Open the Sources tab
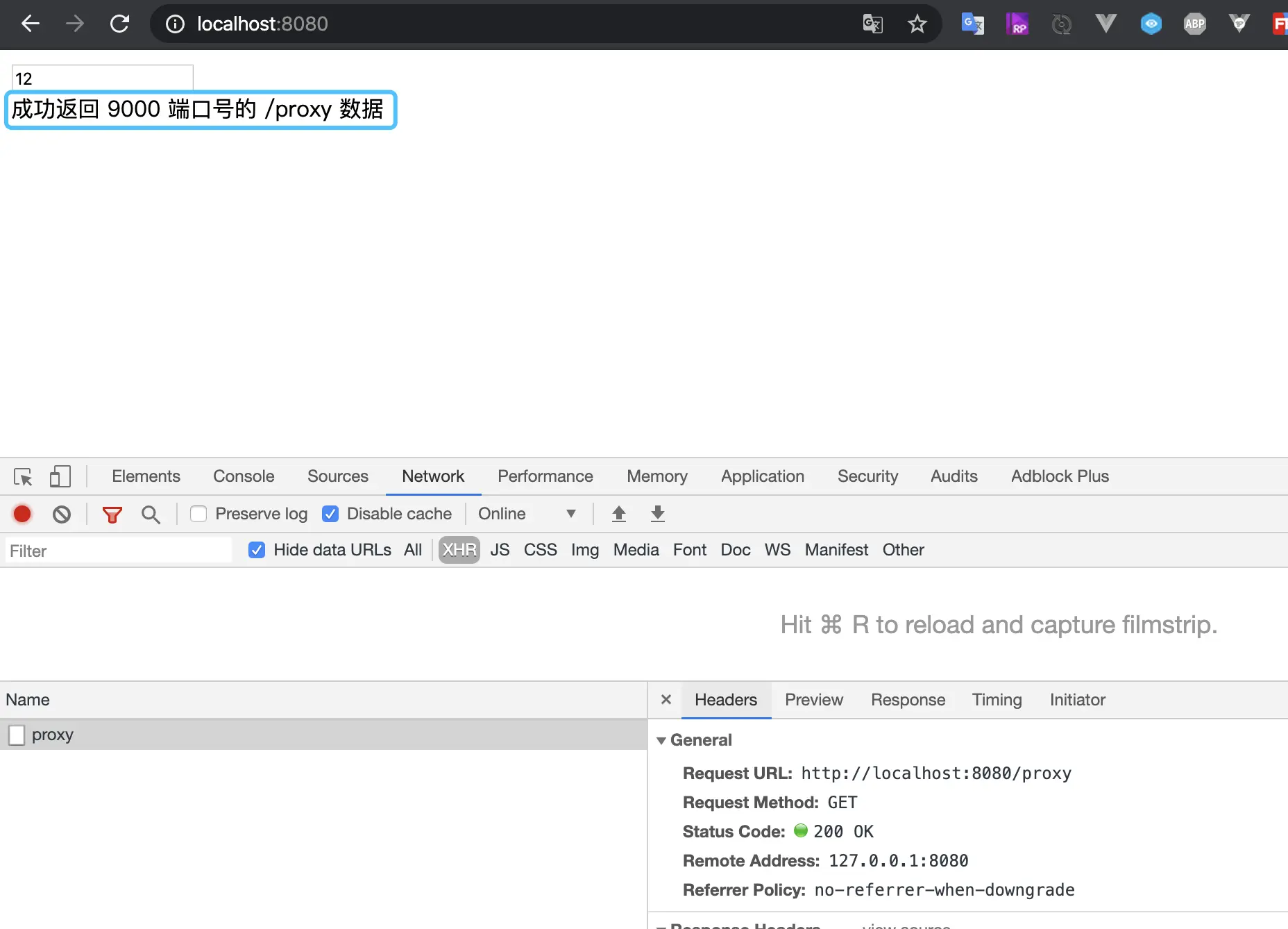 point(338,476)
